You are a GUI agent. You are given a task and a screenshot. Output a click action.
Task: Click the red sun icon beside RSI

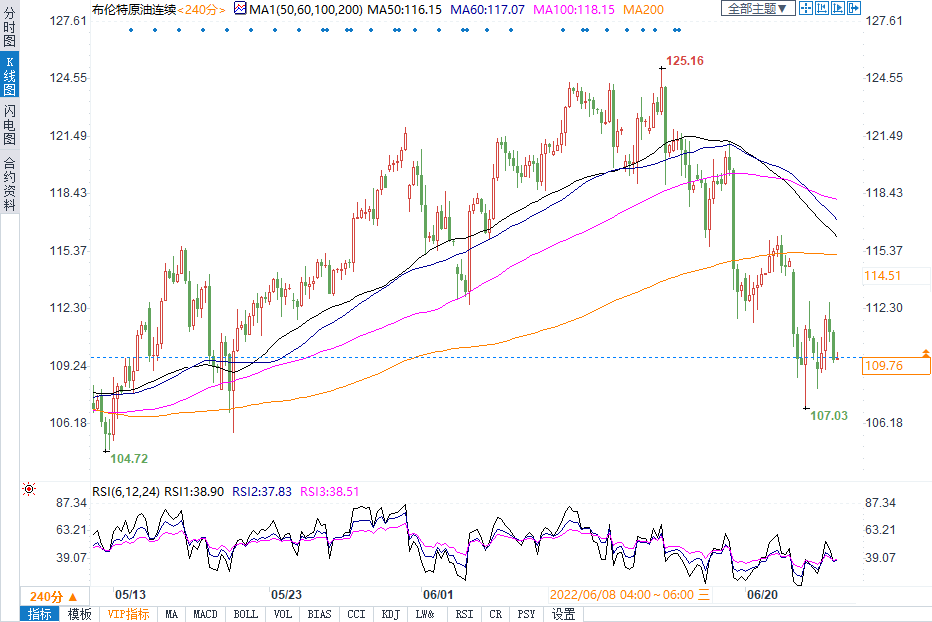[29, 490]
